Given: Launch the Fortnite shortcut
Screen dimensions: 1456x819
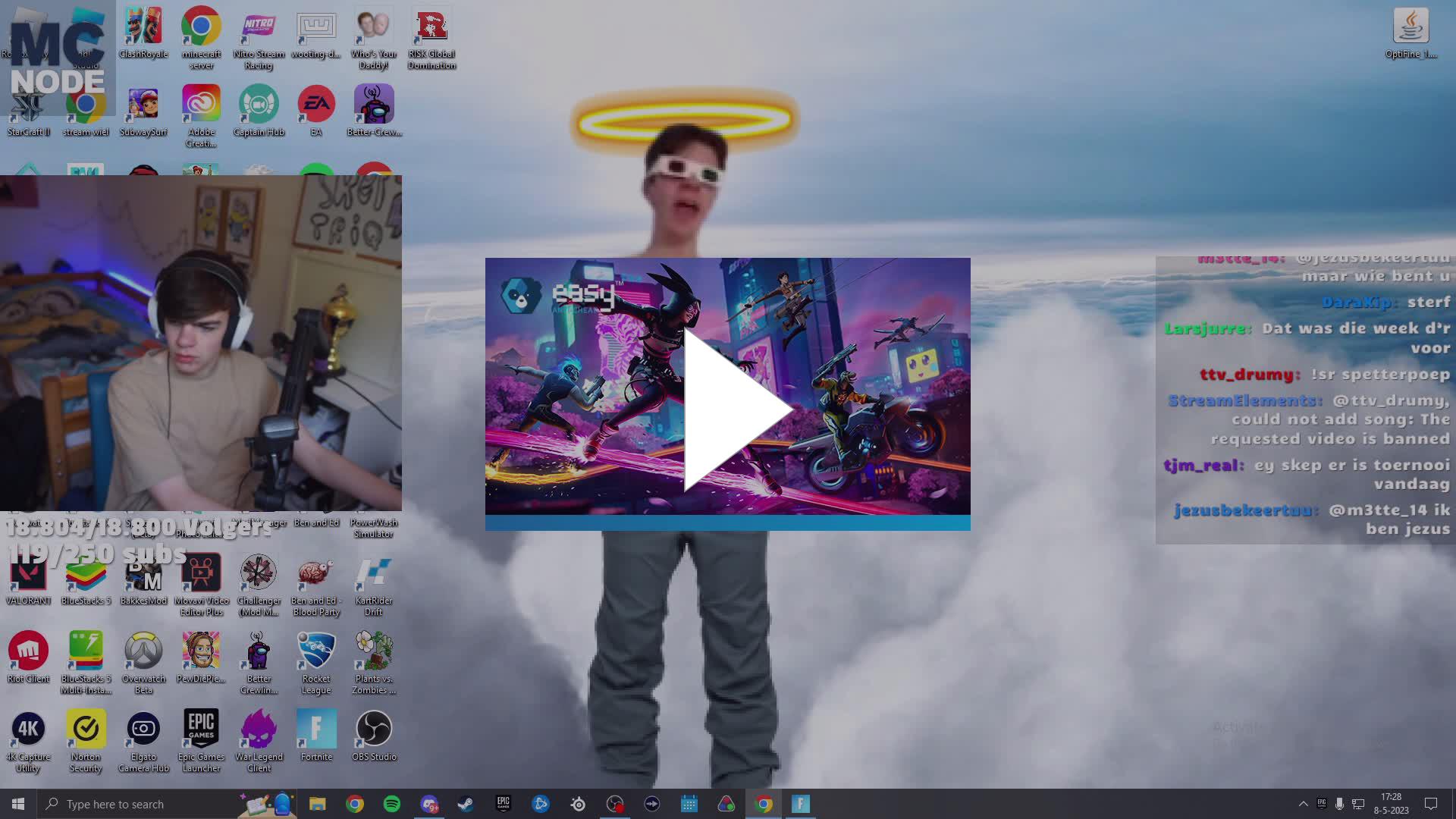Looking at the screenshot, I should (x=316, y=726).
